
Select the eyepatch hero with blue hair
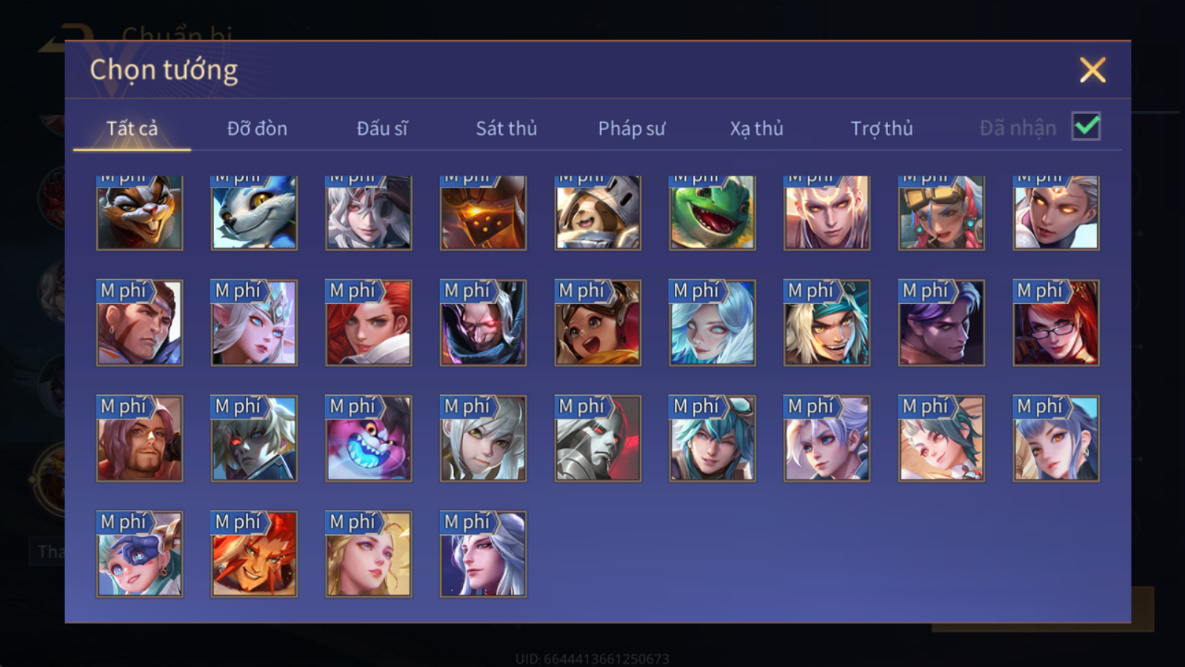click(140, 554)
